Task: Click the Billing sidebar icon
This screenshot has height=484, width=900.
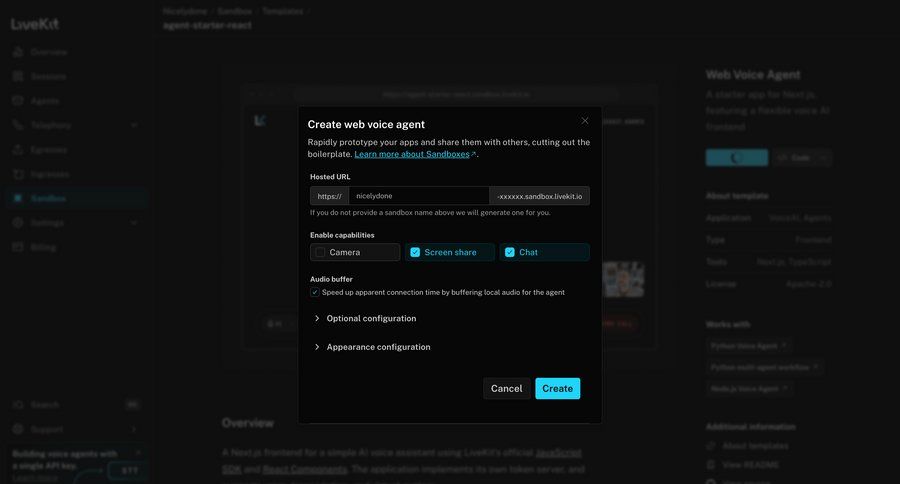Action: pos(18,247)
